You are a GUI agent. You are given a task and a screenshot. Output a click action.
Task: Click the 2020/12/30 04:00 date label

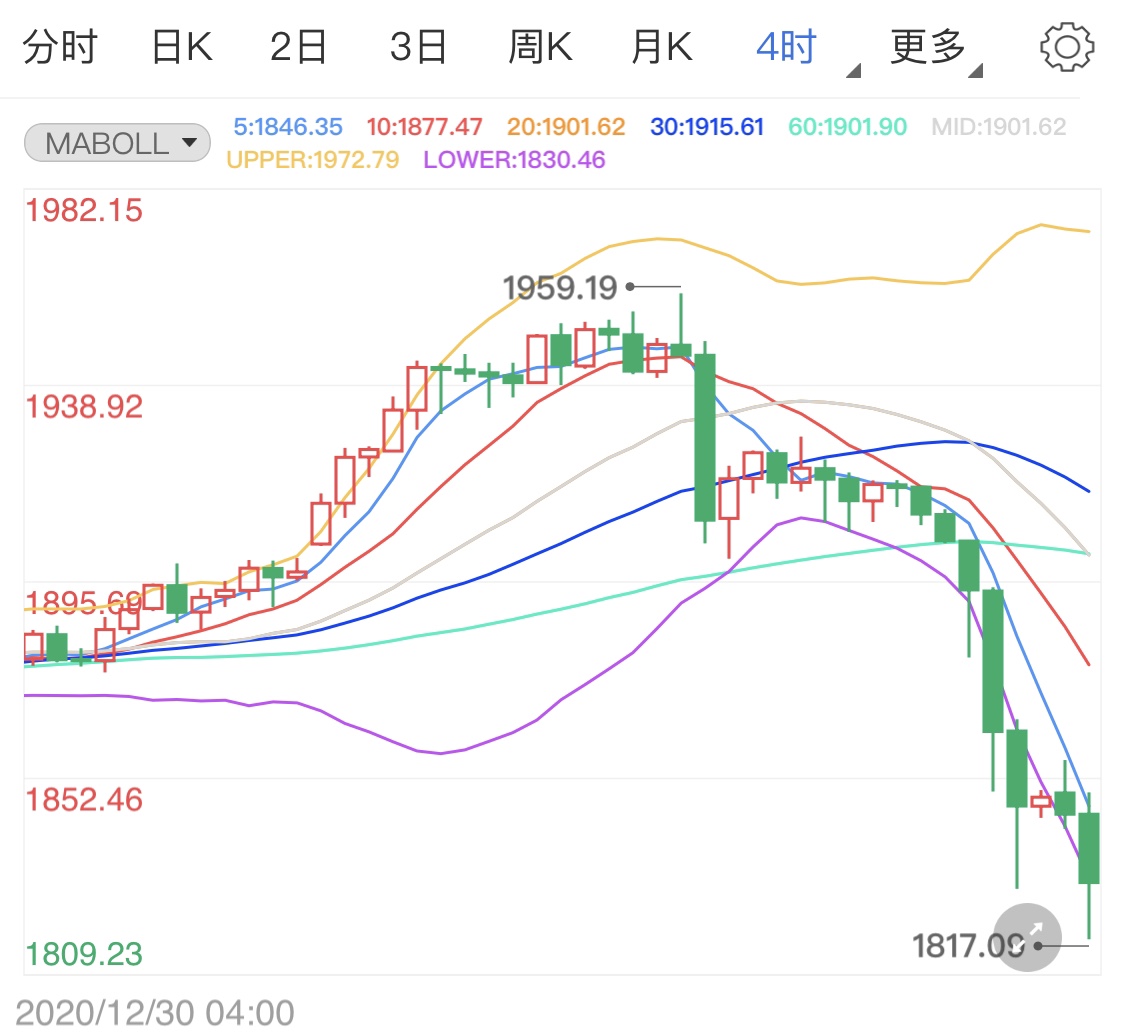click(155, 1013)
